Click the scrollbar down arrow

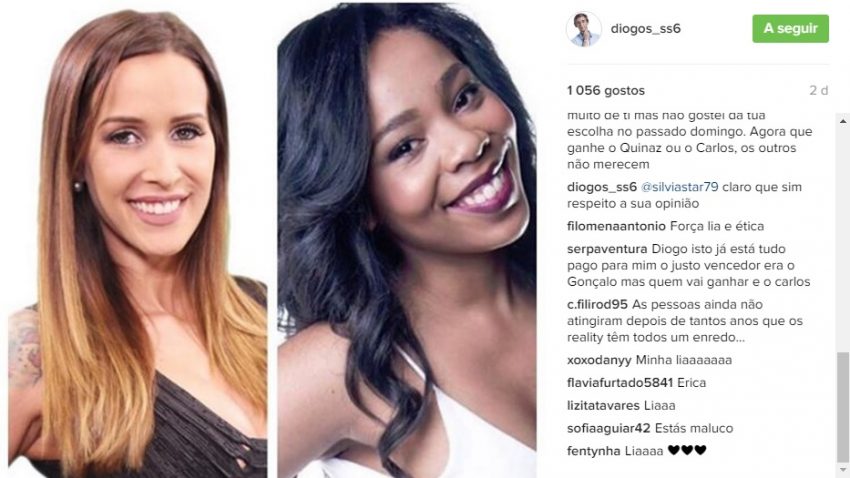click(x=843, y=469)
